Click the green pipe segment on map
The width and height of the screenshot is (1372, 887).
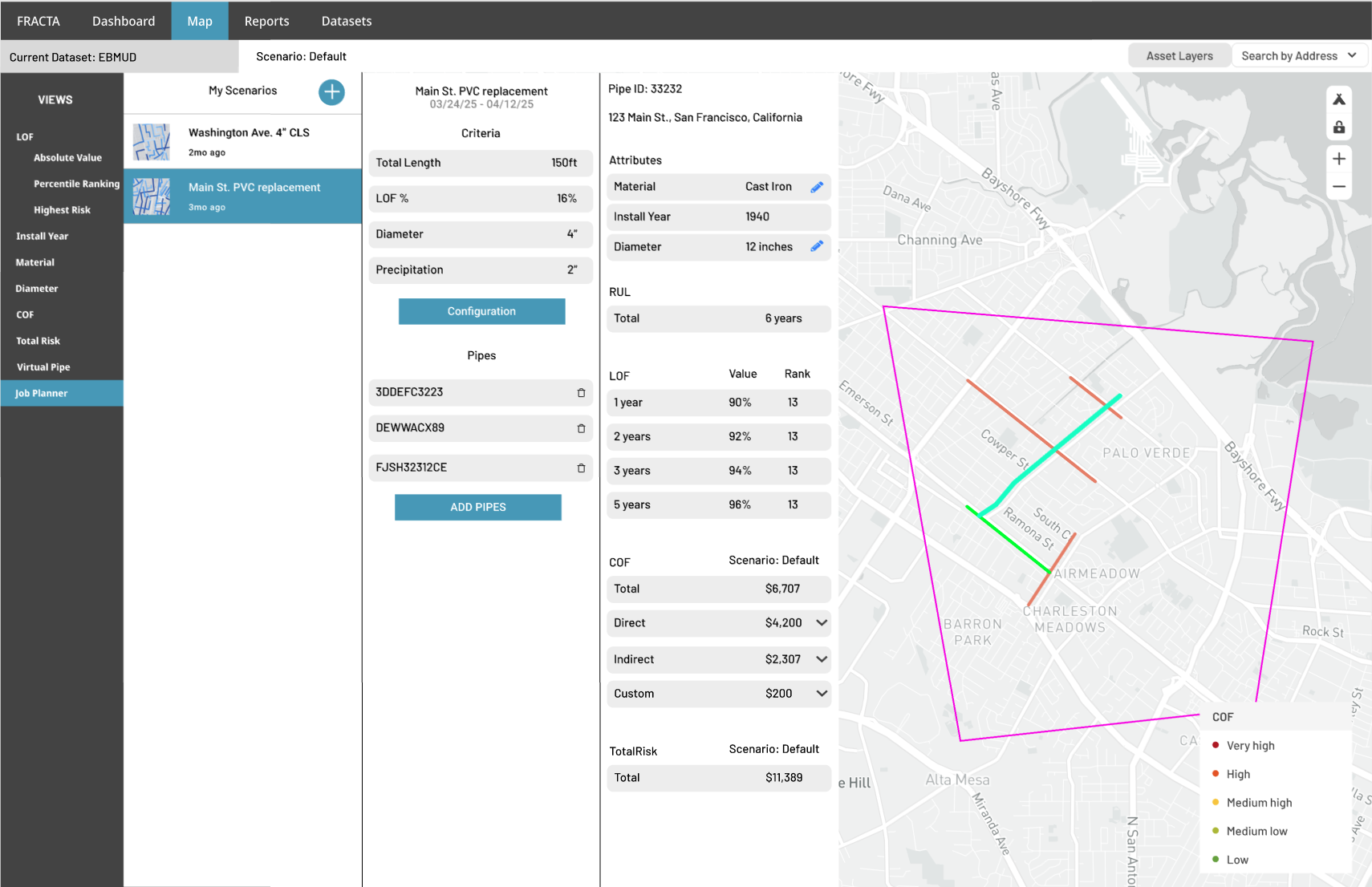[x=1009, y=540]
